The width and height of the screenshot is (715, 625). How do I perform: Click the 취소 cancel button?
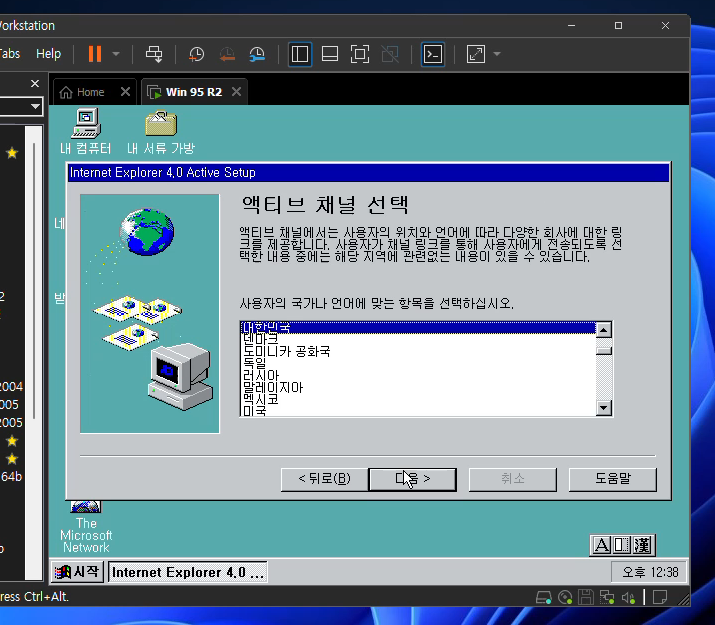click(513, 479)
